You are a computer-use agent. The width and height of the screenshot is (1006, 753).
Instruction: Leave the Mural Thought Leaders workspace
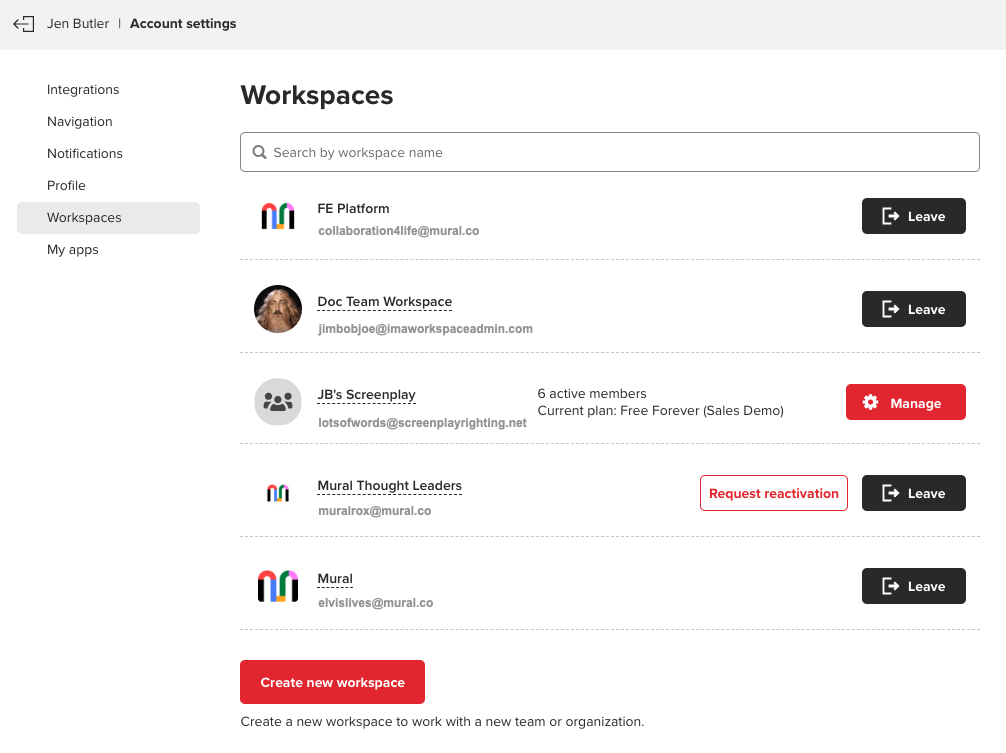pyautogui.click(x=913, y=493)
